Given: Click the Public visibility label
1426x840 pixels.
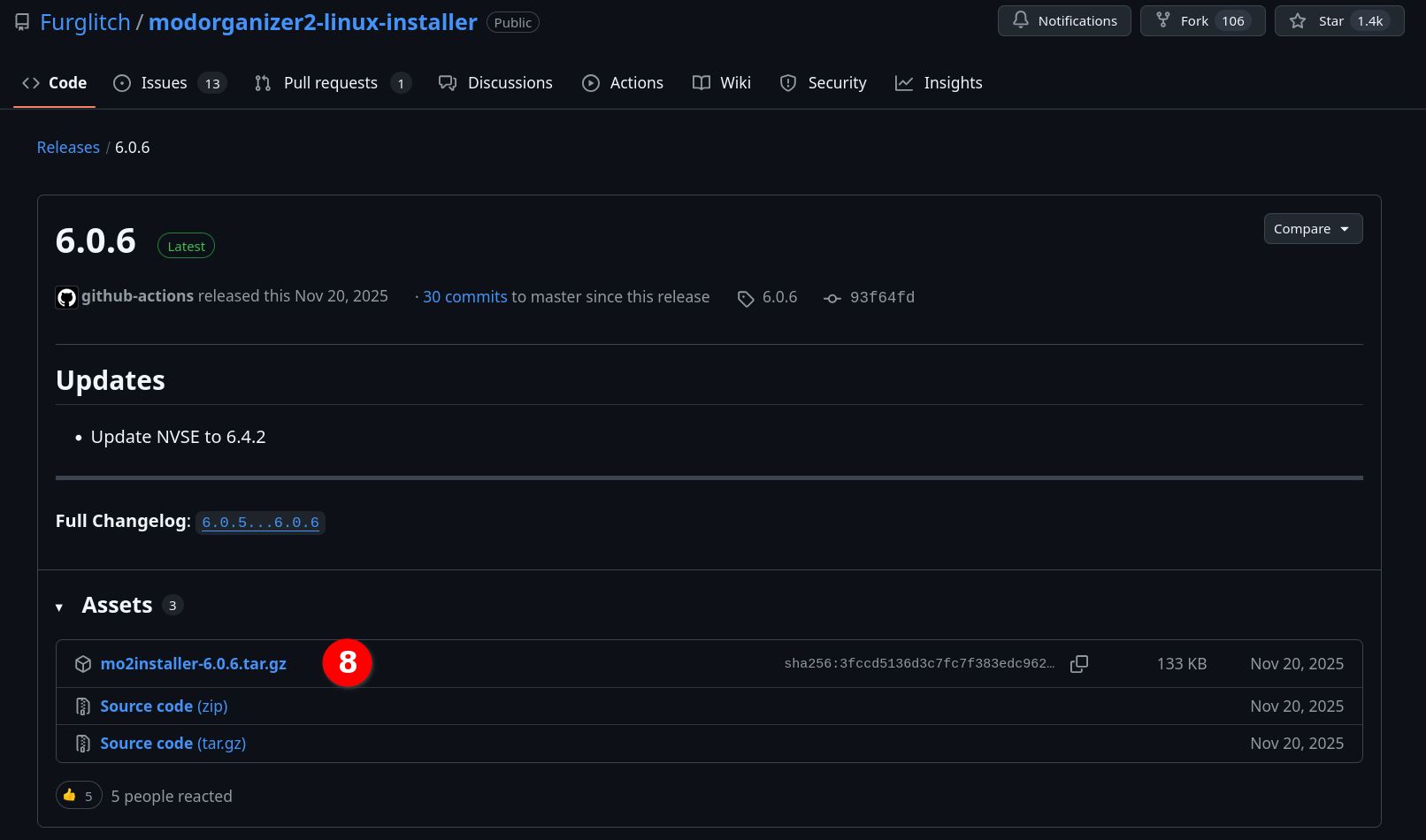Looking at the screenshot, I should coord(513,22).
